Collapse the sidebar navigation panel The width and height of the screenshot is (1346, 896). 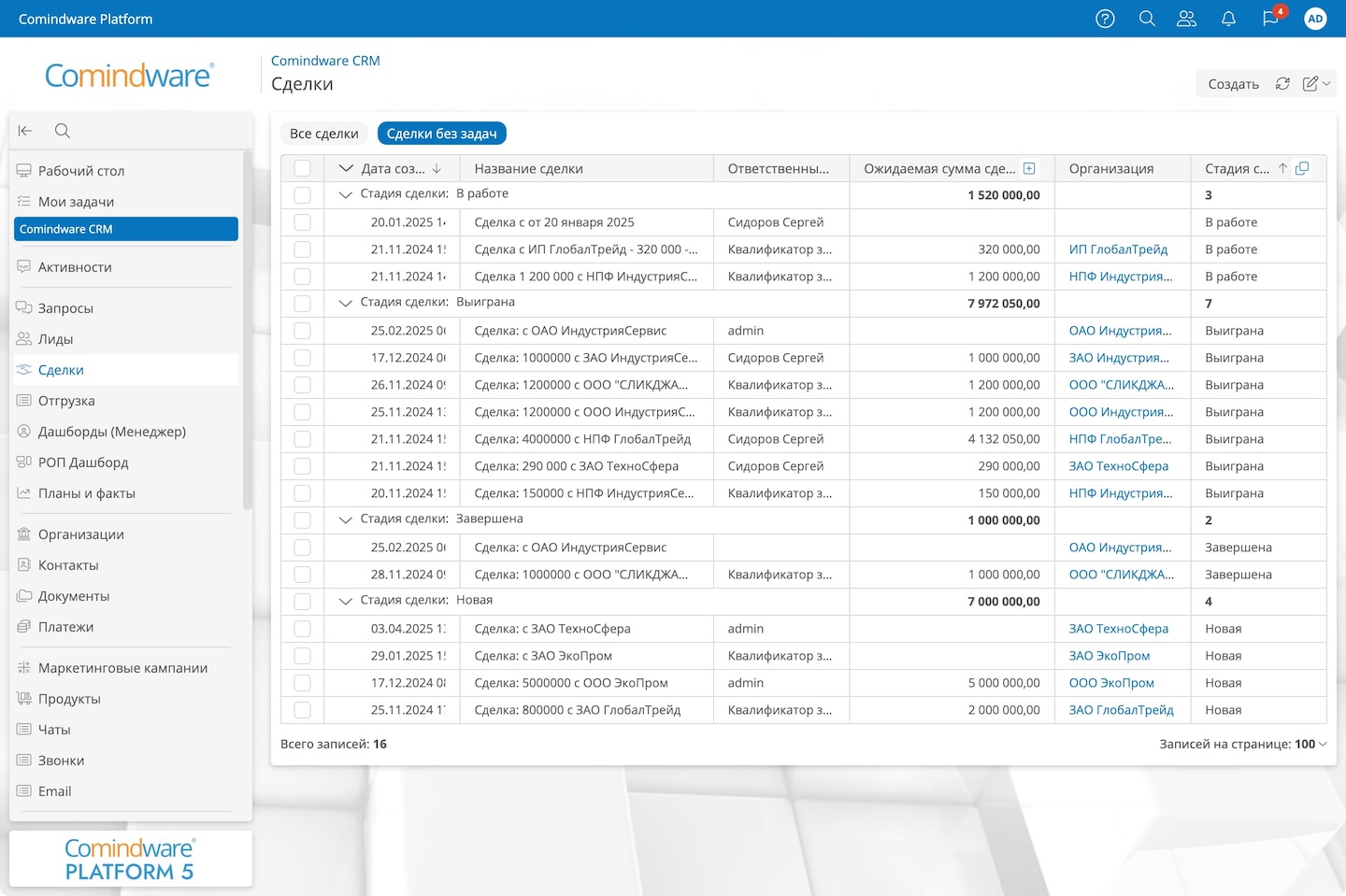(x=25, y=131)
